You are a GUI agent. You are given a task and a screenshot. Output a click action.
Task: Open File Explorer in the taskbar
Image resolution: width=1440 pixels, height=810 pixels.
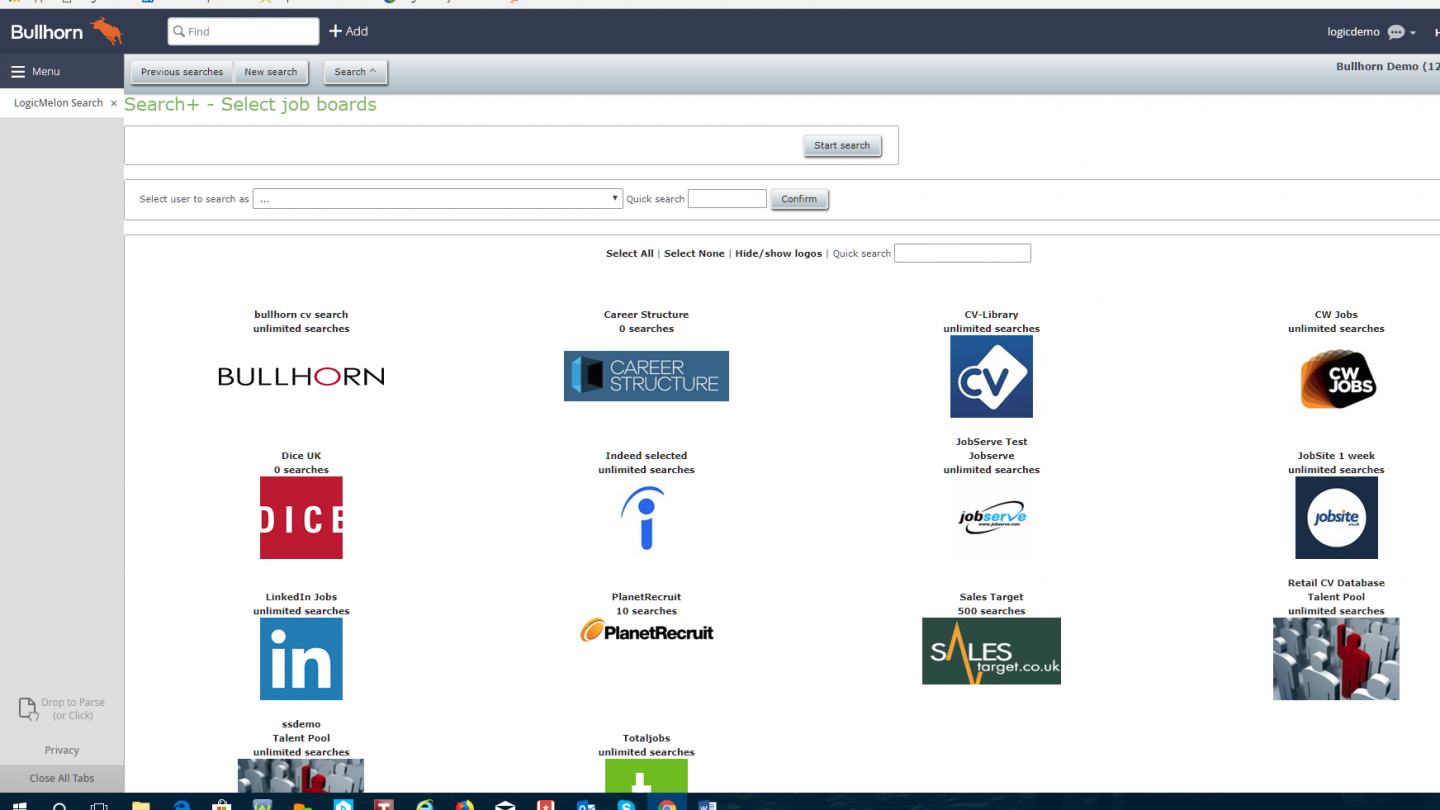(140, 804)
